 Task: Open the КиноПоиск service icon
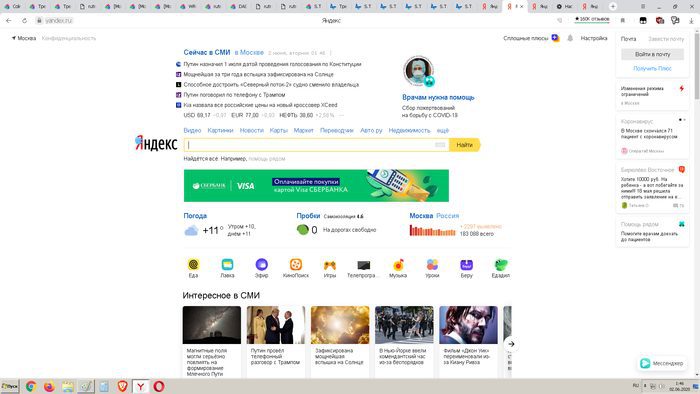pyautogui.click(x=296, y=265)
